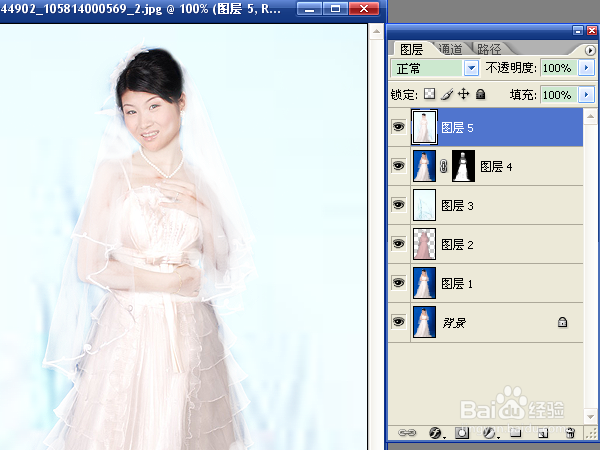Enable lock image pixels brush icon
The width and height of the screenshot is (600, 450).
(x=447, y=94)
